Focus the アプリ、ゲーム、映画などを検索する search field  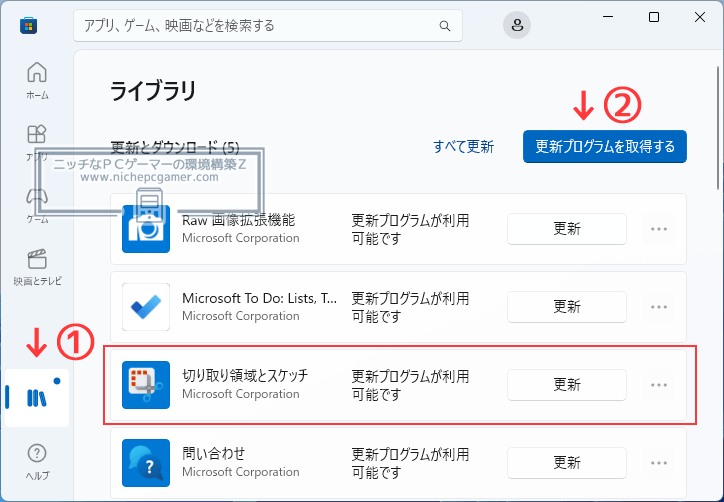[x=268, y=25]
